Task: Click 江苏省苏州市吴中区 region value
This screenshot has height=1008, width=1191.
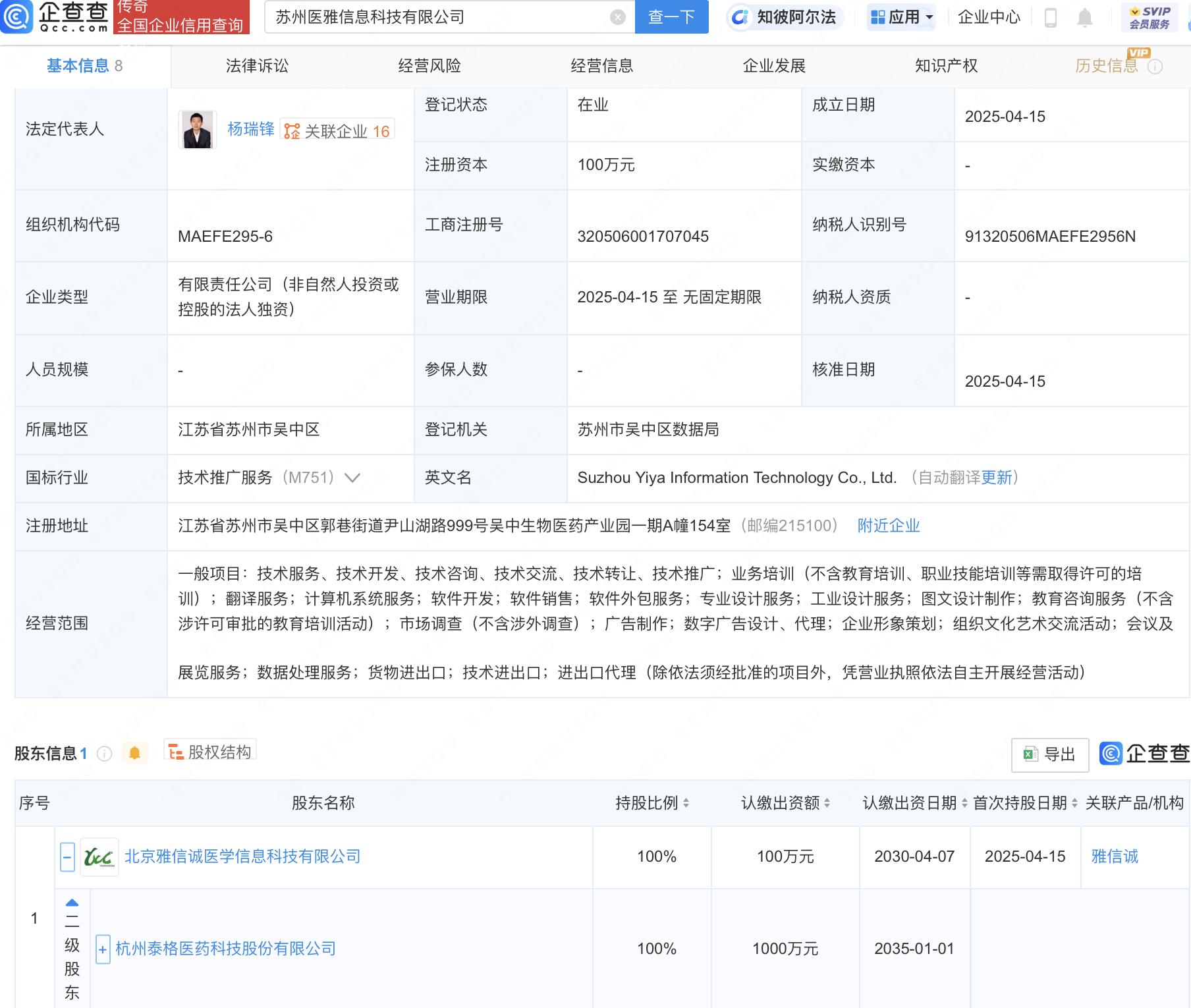Action: point(249,430)
